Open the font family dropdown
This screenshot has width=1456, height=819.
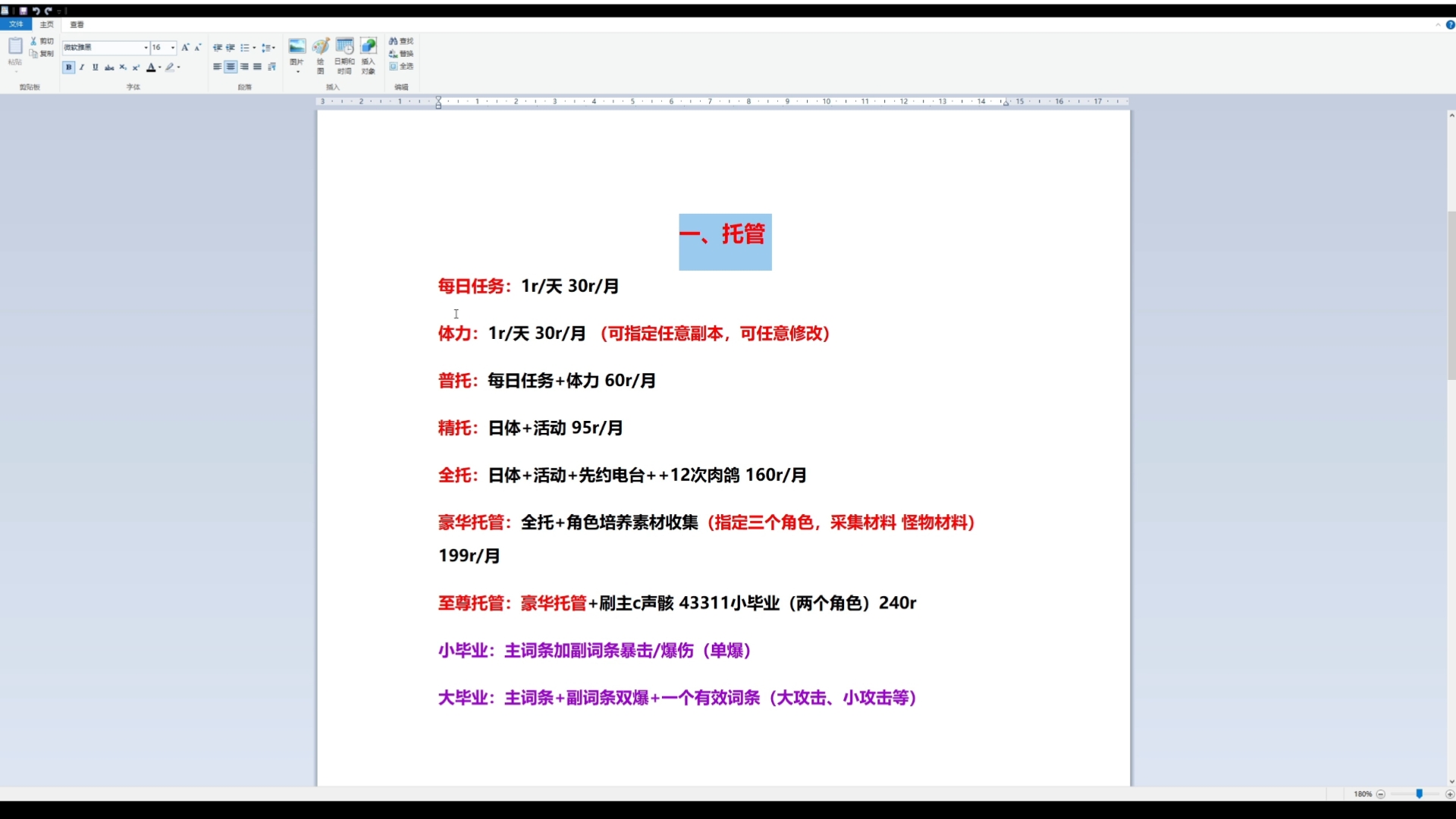pyautogui.click(x=146, y=48)
